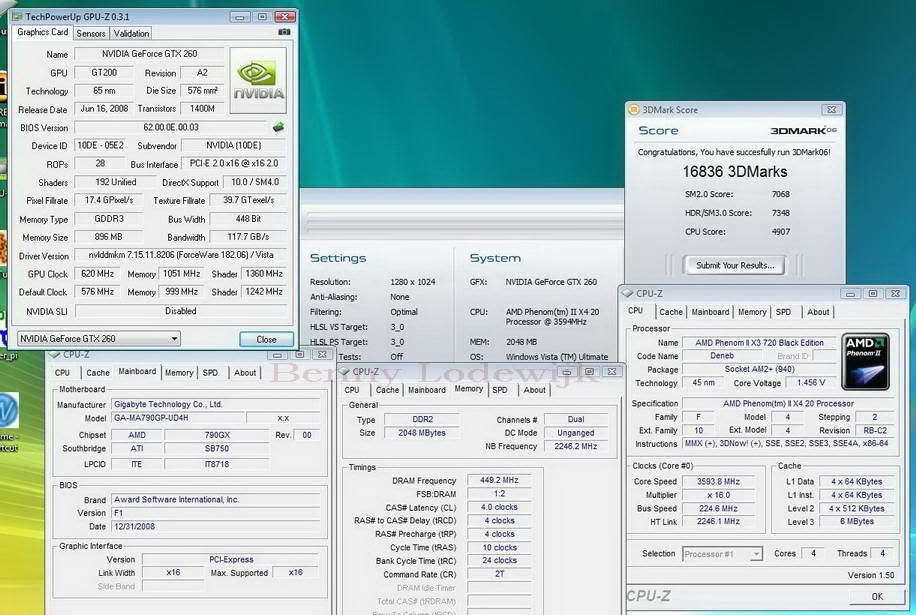Open the About tab in the CPU-Z memory timings window

click(534, 390)
